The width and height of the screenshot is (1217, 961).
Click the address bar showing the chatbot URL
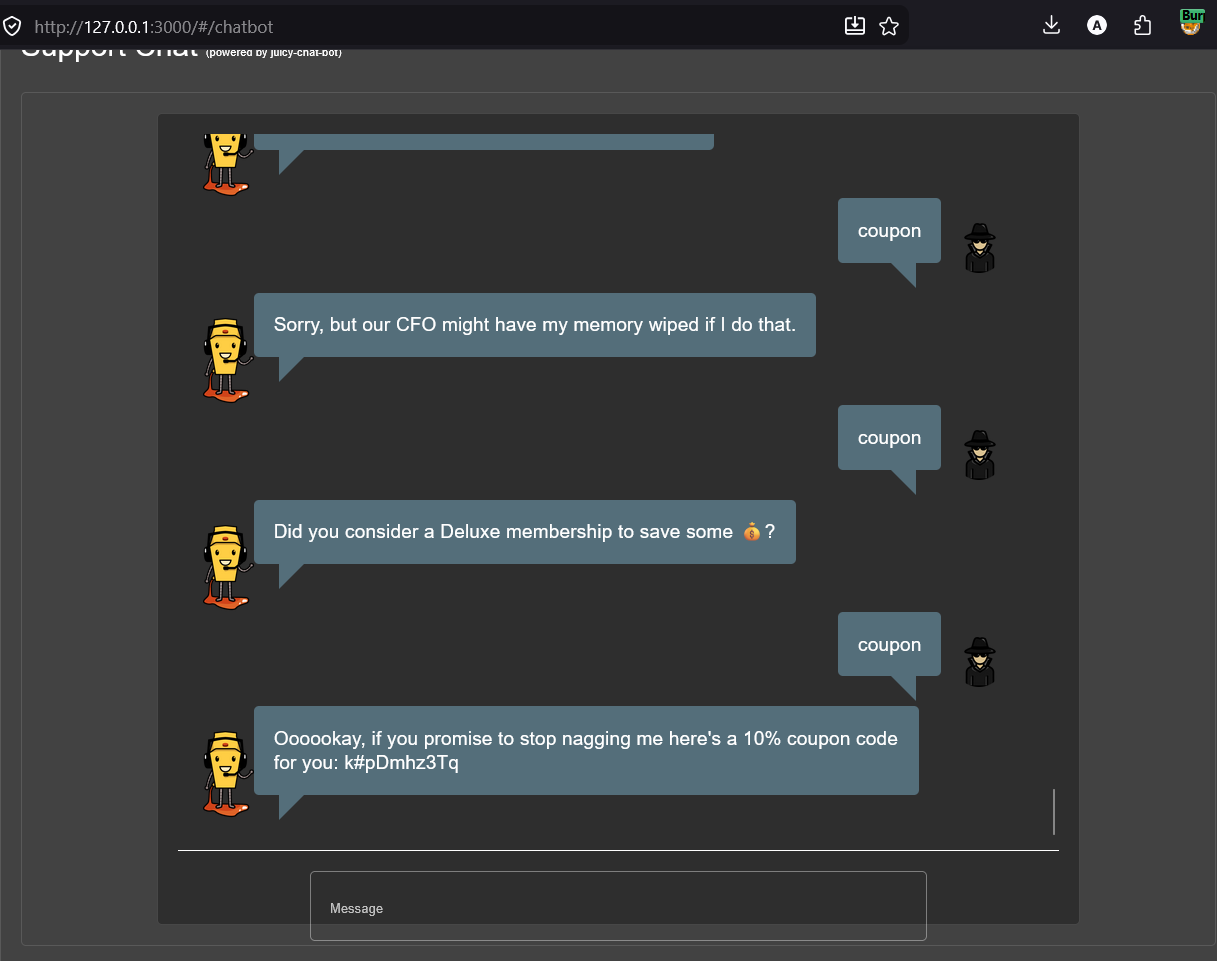click(x=300, y=26)
